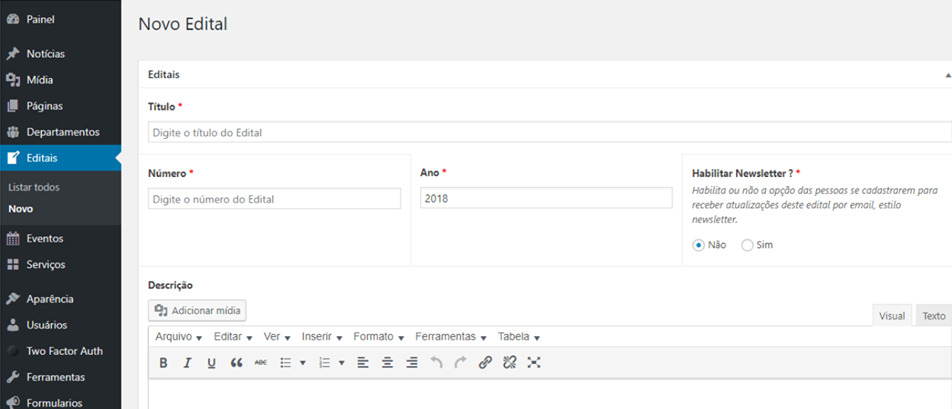Toggle fullscreen editor mode icon

tap(534, 363)
